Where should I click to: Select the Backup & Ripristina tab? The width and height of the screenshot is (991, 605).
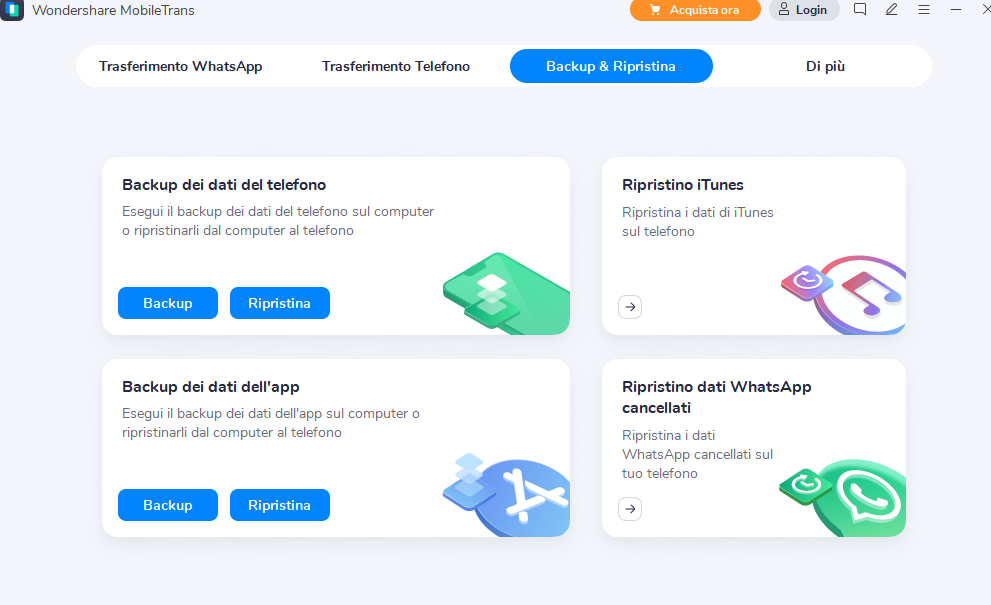tap(610, 66)
